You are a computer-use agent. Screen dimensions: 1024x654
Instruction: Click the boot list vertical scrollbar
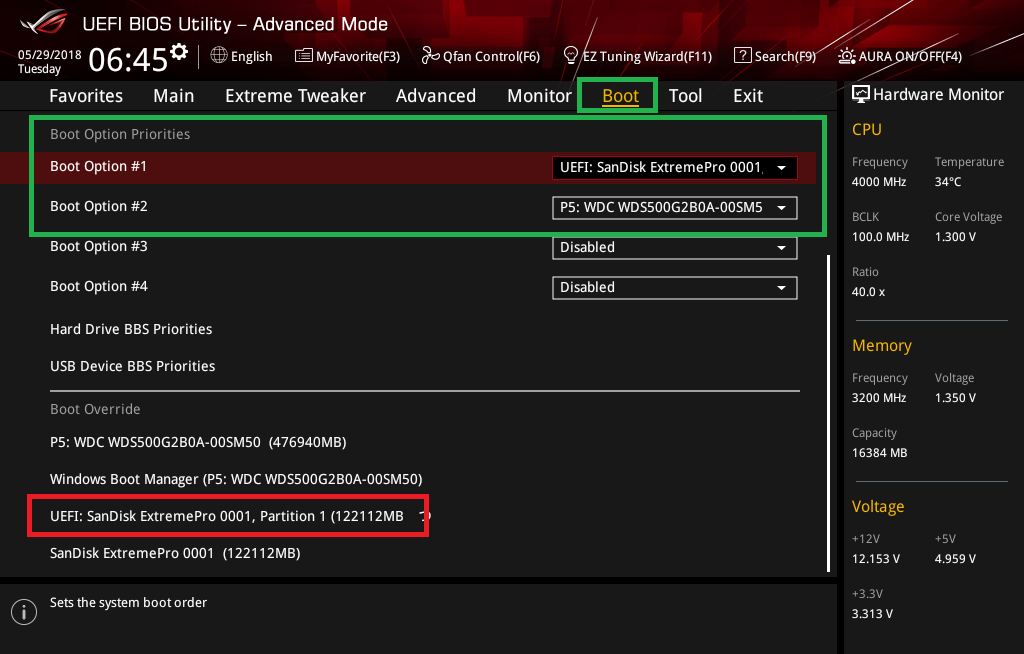pos(829,413)
